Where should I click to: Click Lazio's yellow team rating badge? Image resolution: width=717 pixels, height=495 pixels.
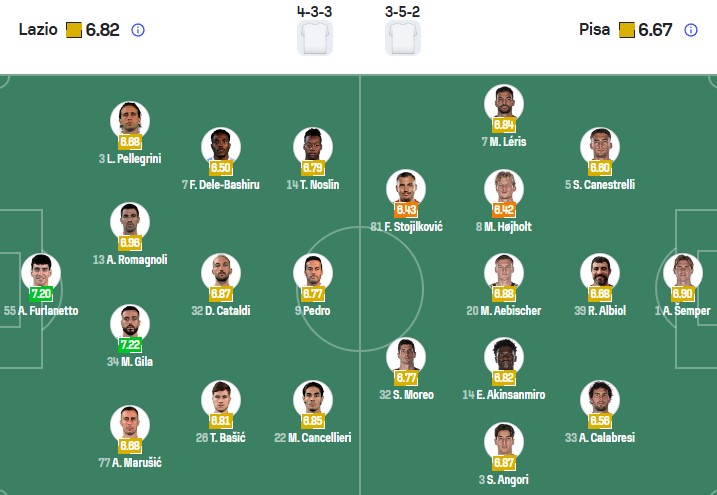click(74, 30)
